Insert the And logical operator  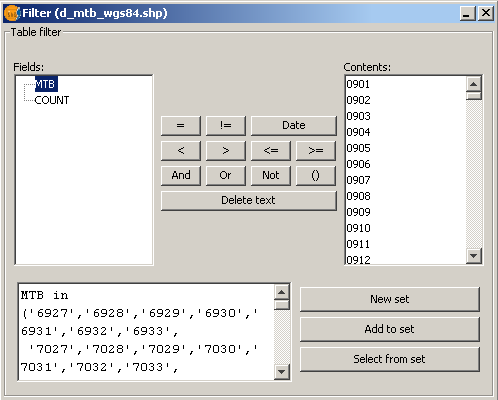coord(181,176)
